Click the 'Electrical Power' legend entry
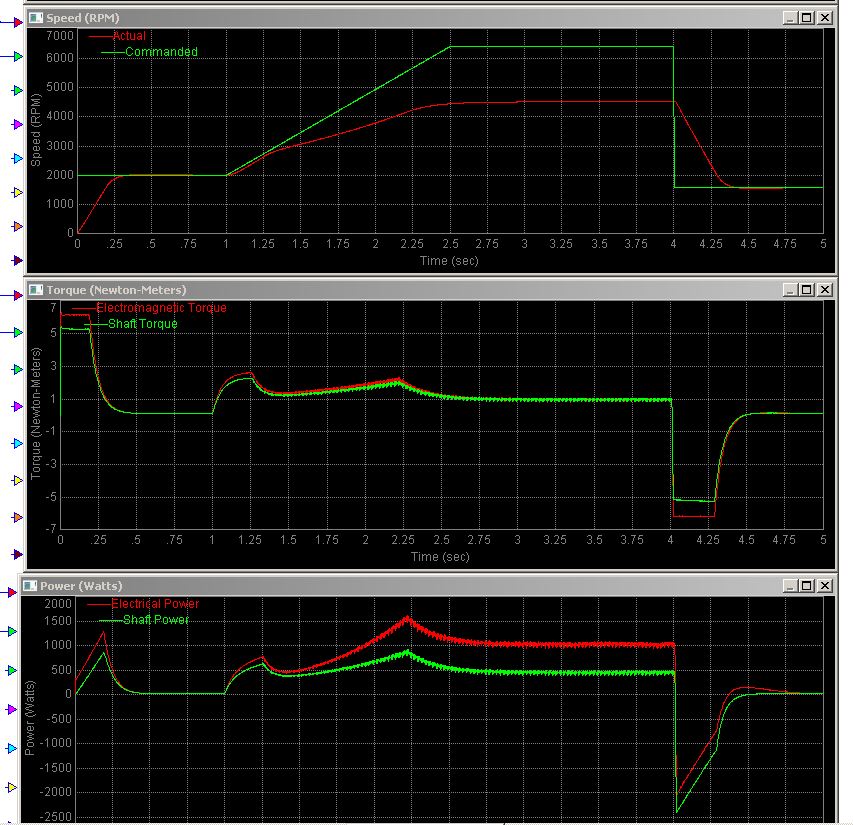 tap(155, 604)
